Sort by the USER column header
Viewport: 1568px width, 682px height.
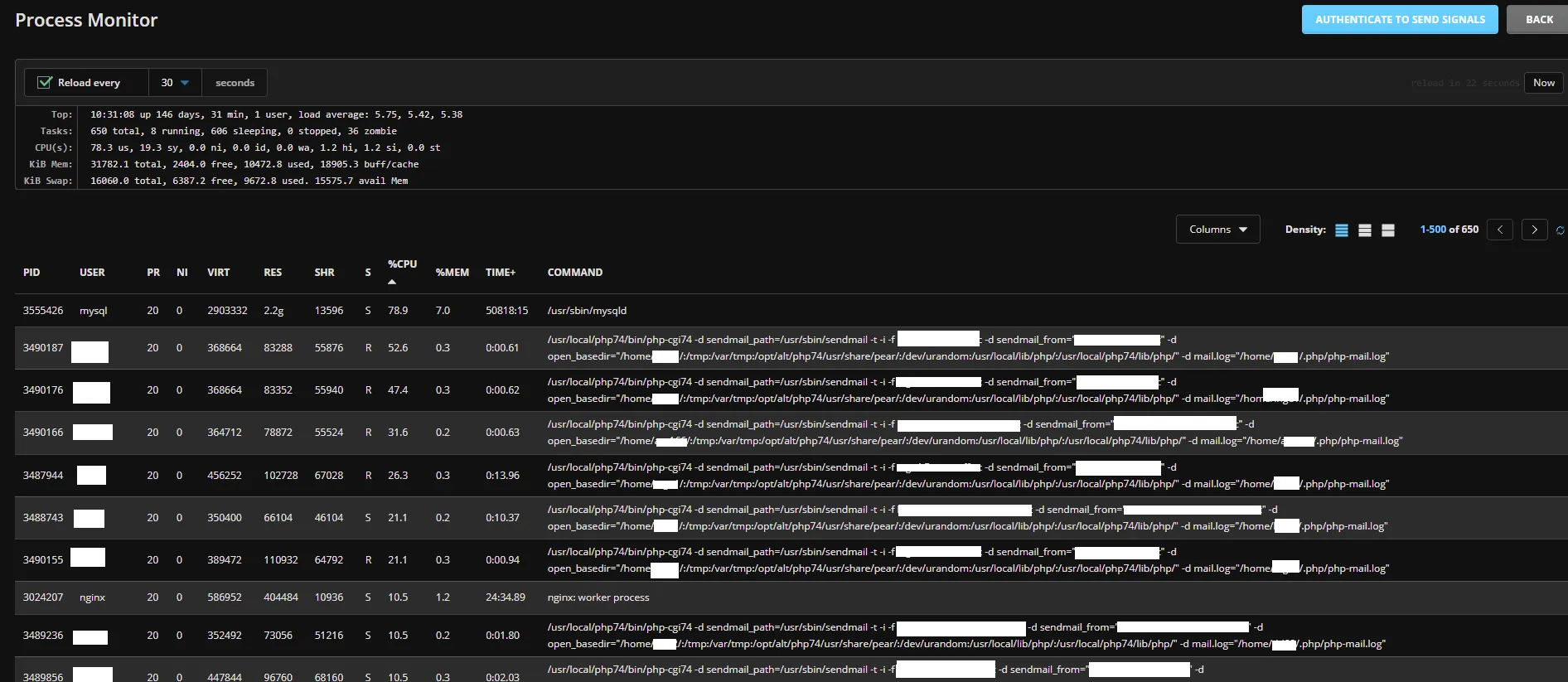coord(92,273)
